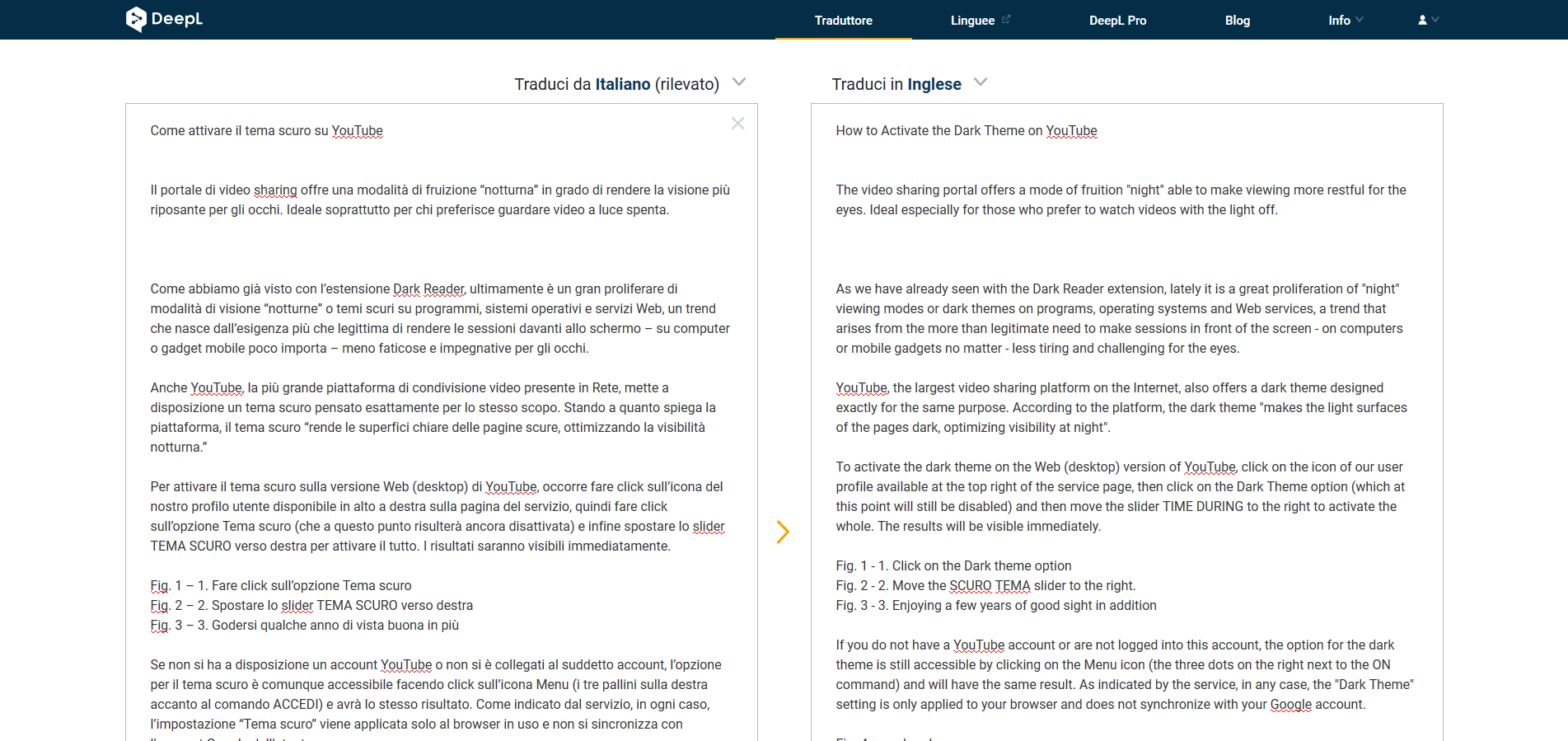This screenshot has height=741, width=1568.
Task: Open the Blog menu item
Action: [x=1237, y=20]
